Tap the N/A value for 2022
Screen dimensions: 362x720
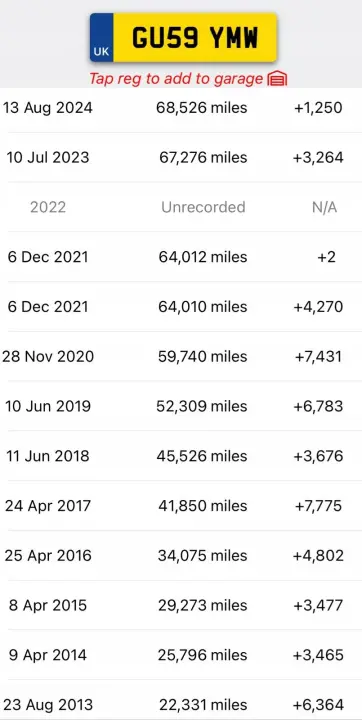pos(324,208)
